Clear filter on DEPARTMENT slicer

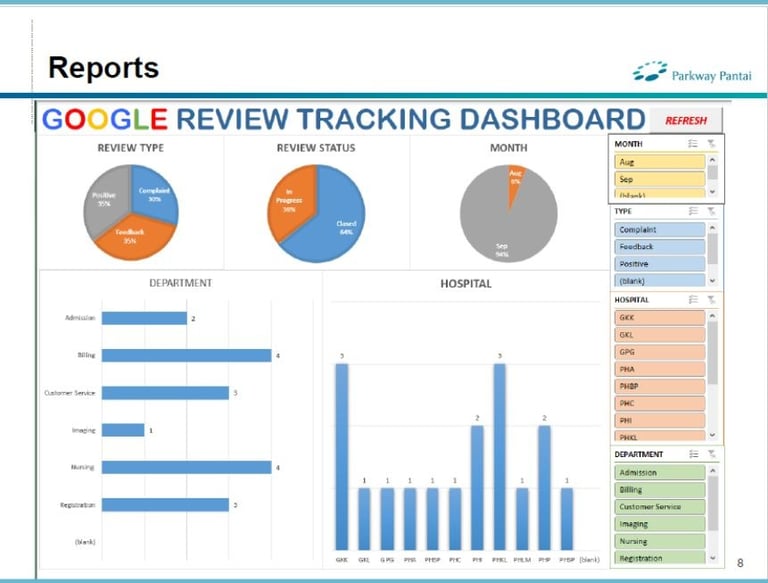[711, 454]
